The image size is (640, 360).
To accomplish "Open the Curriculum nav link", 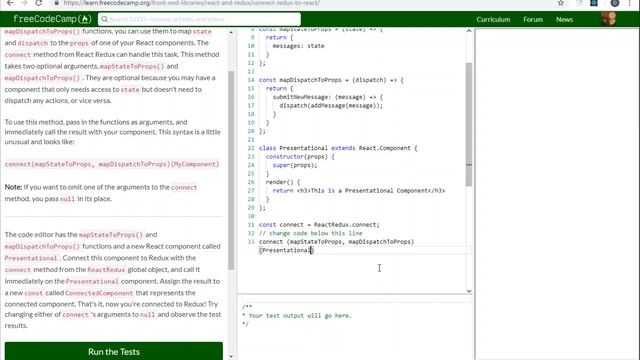I will coord(493,19).
